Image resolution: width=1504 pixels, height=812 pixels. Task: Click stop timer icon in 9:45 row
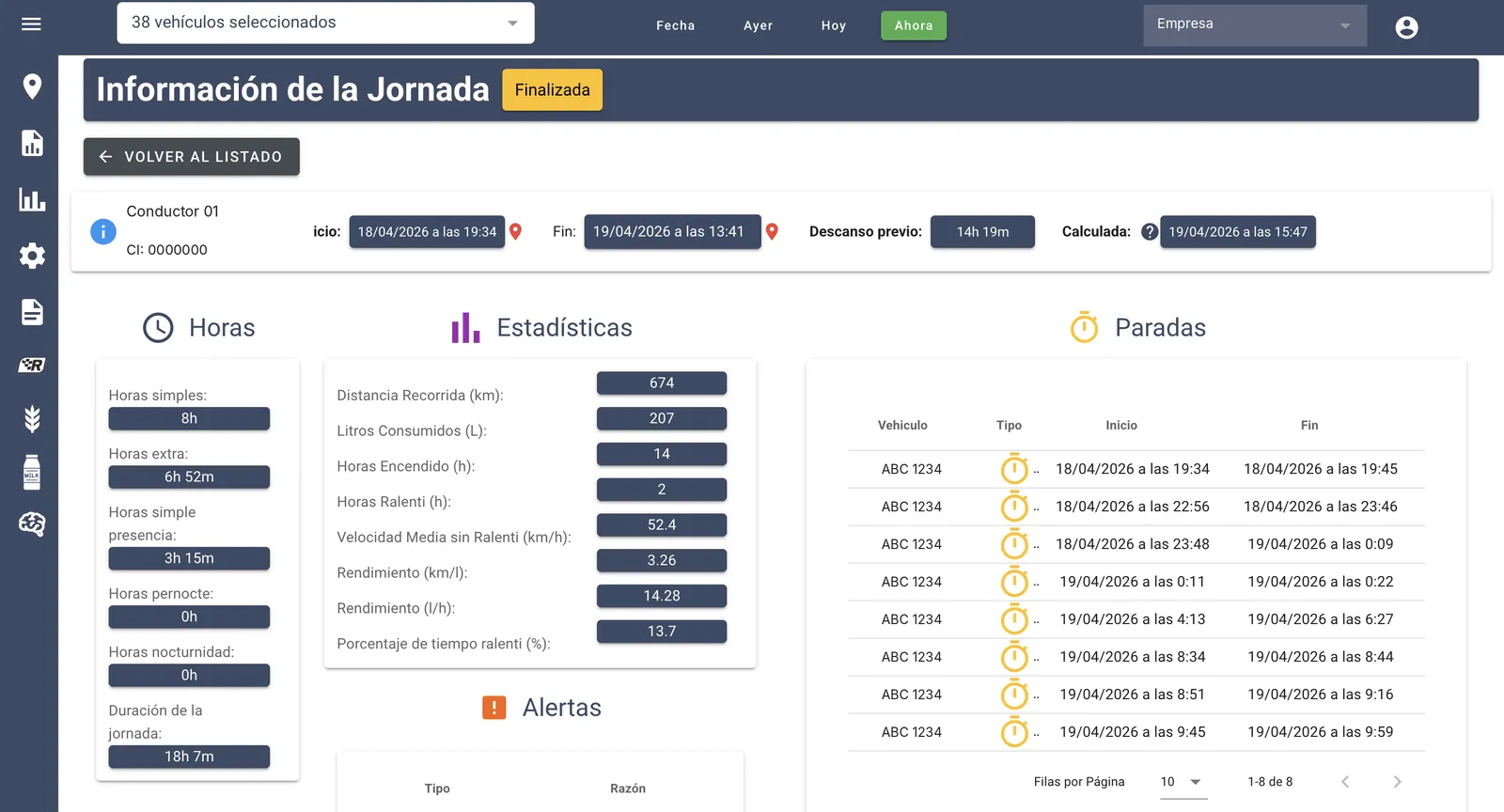tap(1014, 732)
